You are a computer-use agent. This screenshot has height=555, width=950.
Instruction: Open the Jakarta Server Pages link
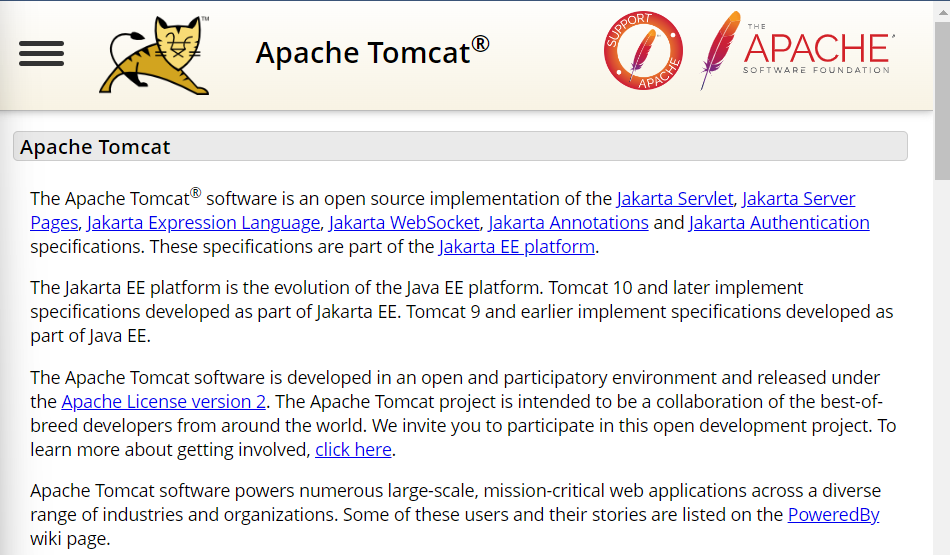point(799,199)
